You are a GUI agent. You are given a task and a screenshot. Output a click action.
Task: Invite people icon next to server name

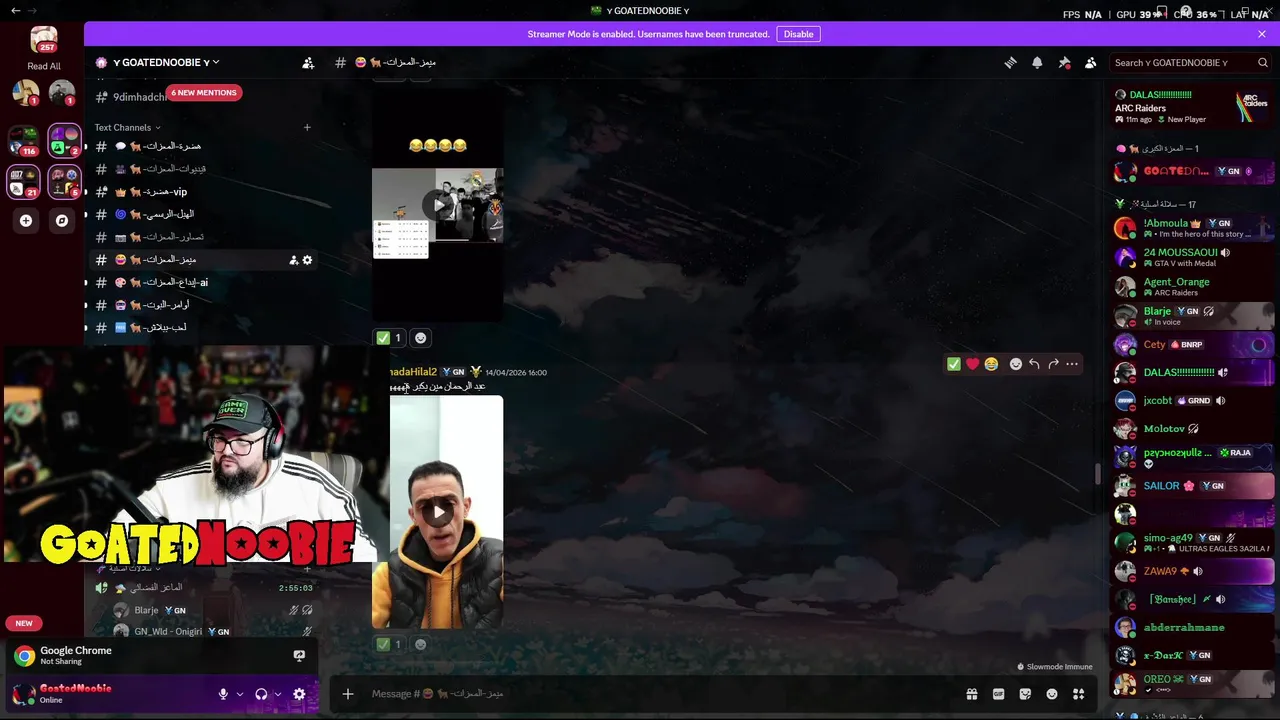(x=308, y=62)
